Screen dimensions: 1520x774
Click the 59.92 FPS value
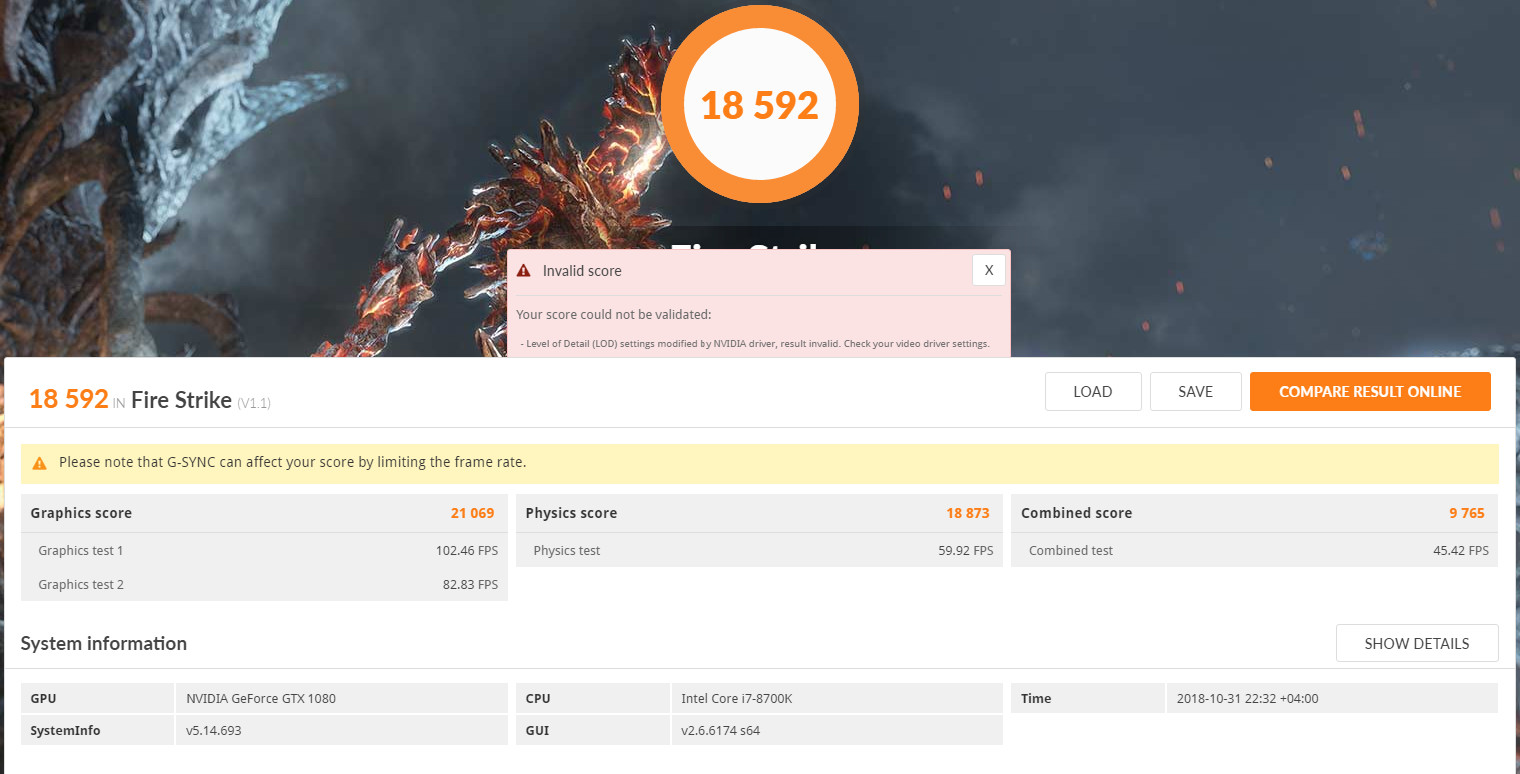(x=965, y=550)
